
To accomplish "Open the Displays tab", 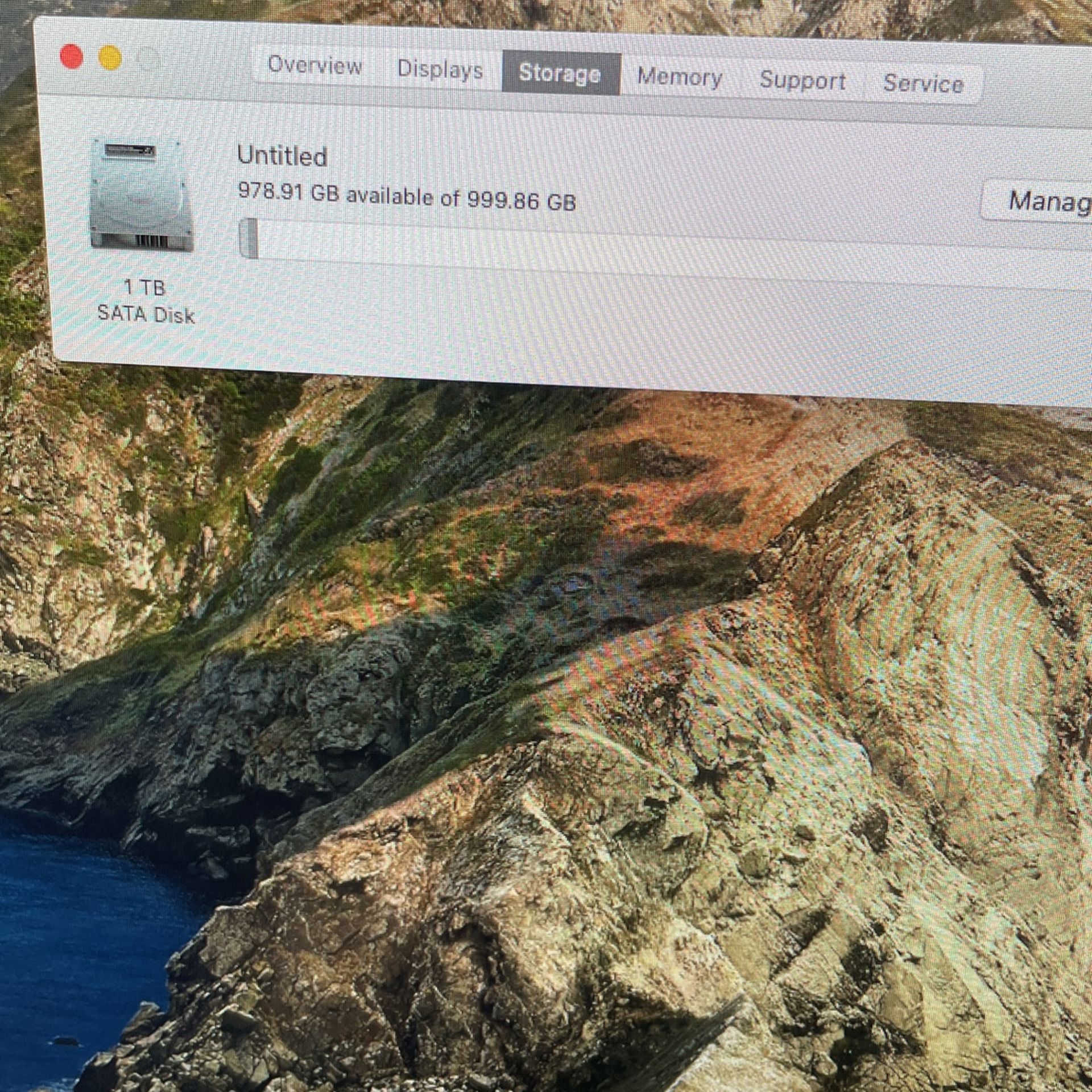I will (x=440, y=69).
